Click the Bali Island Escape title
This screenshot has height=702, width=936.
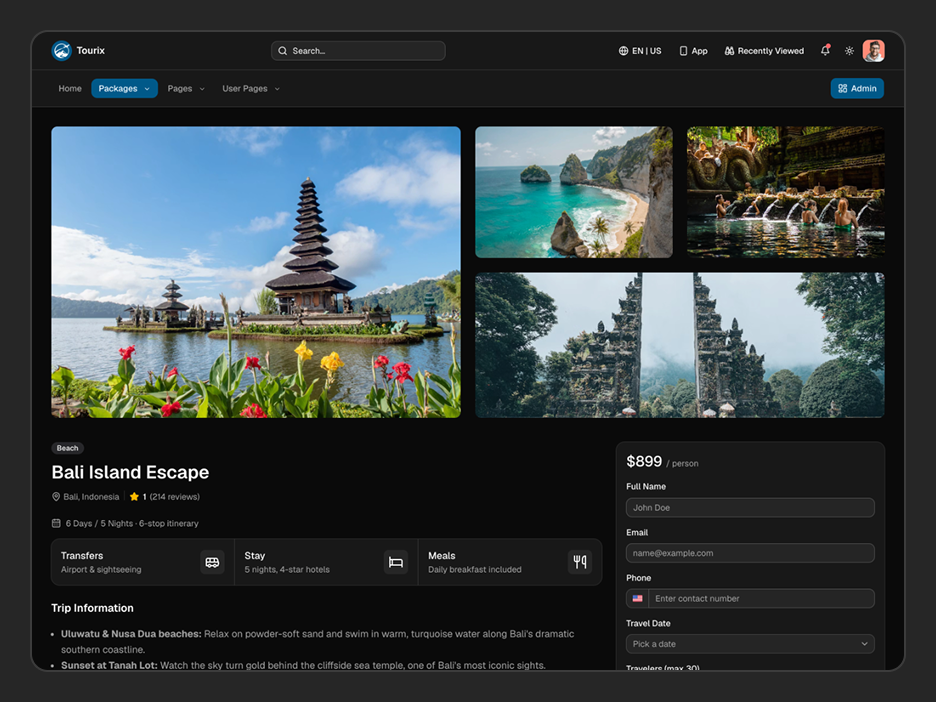click(130, 472)
